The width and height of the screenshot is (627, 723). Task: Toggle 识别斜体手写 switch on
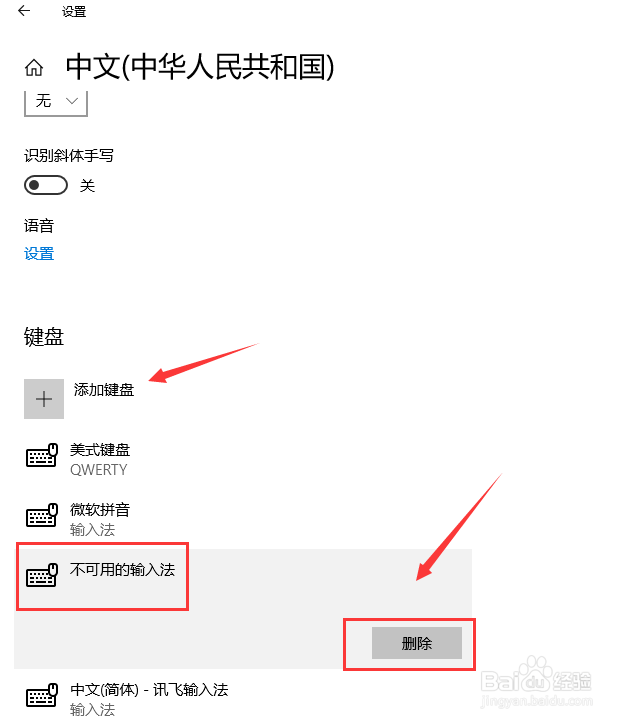pyautogui.click(x=46, y=185)
